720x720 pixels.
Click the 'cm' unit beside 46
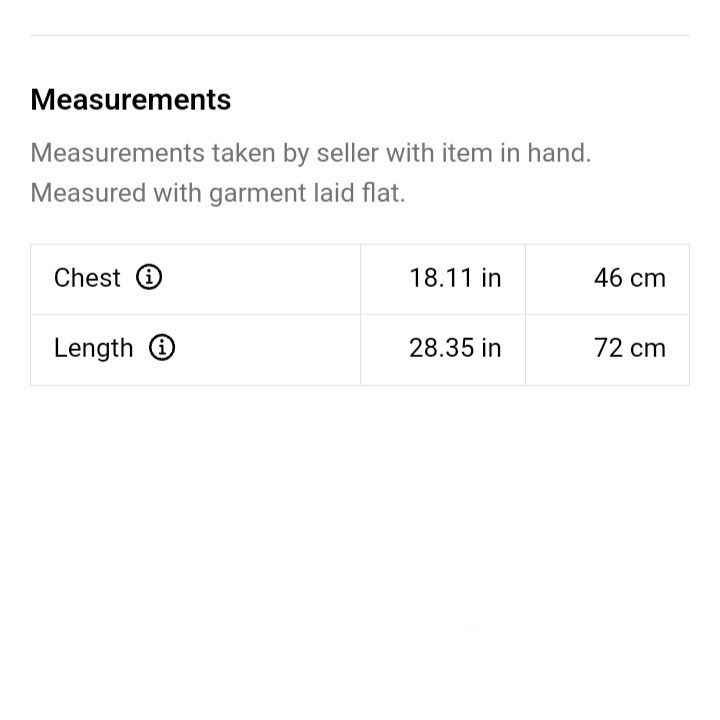pos(648,279)
